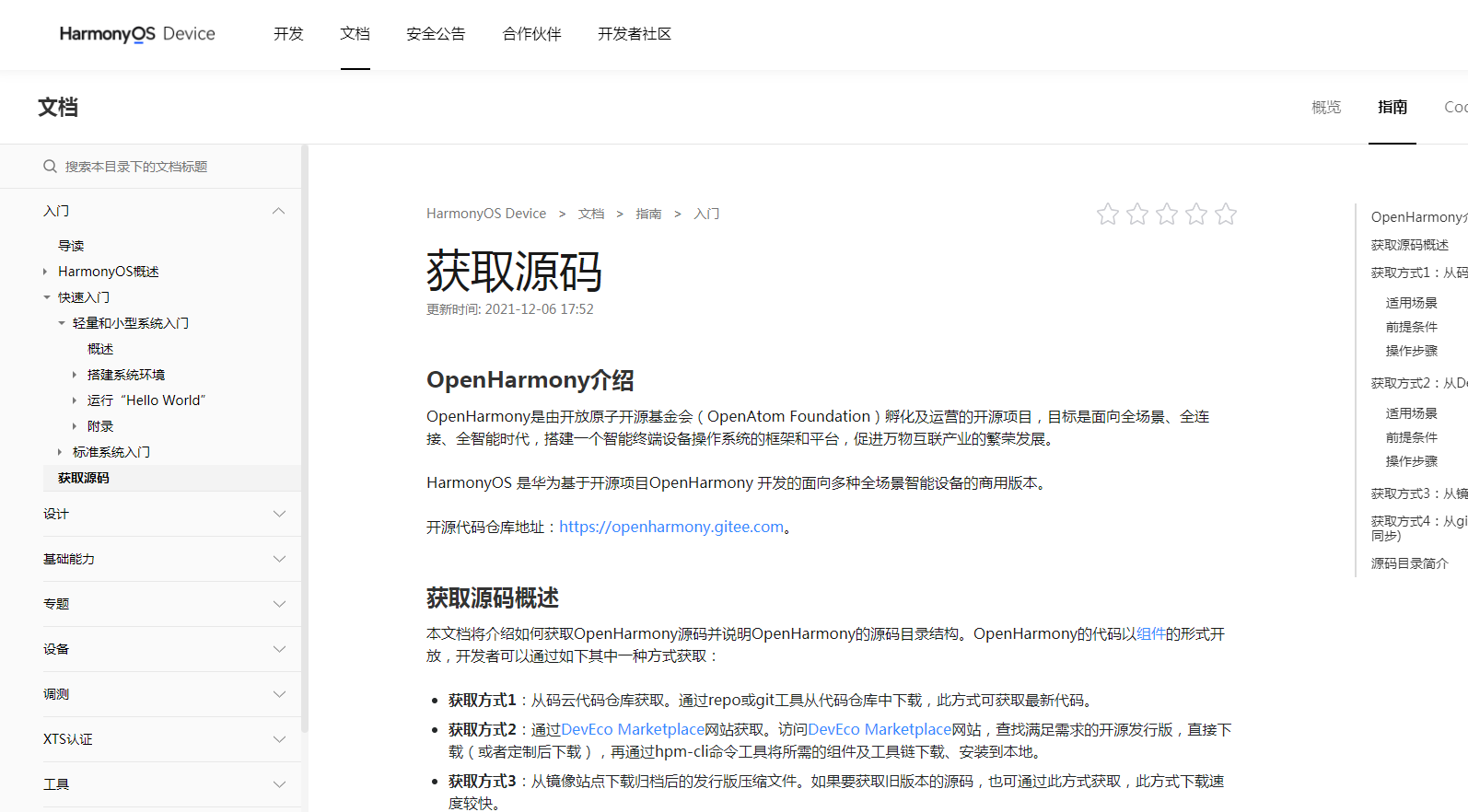The image size is (1468, 812).
Task: Open the 概述 sidebar item
Action: tap(100, 349)
